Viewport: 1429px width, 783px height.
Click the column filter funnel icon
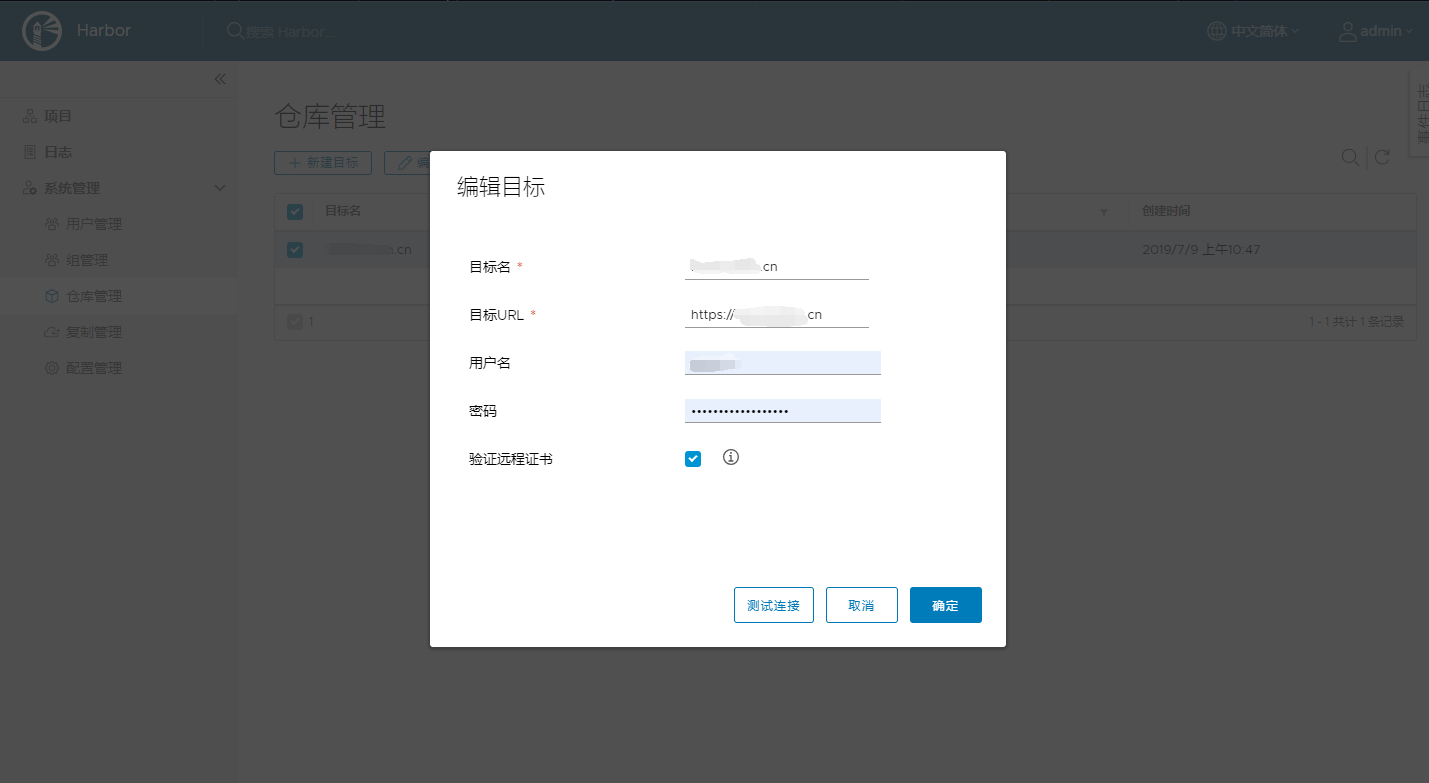[1104, 212]
